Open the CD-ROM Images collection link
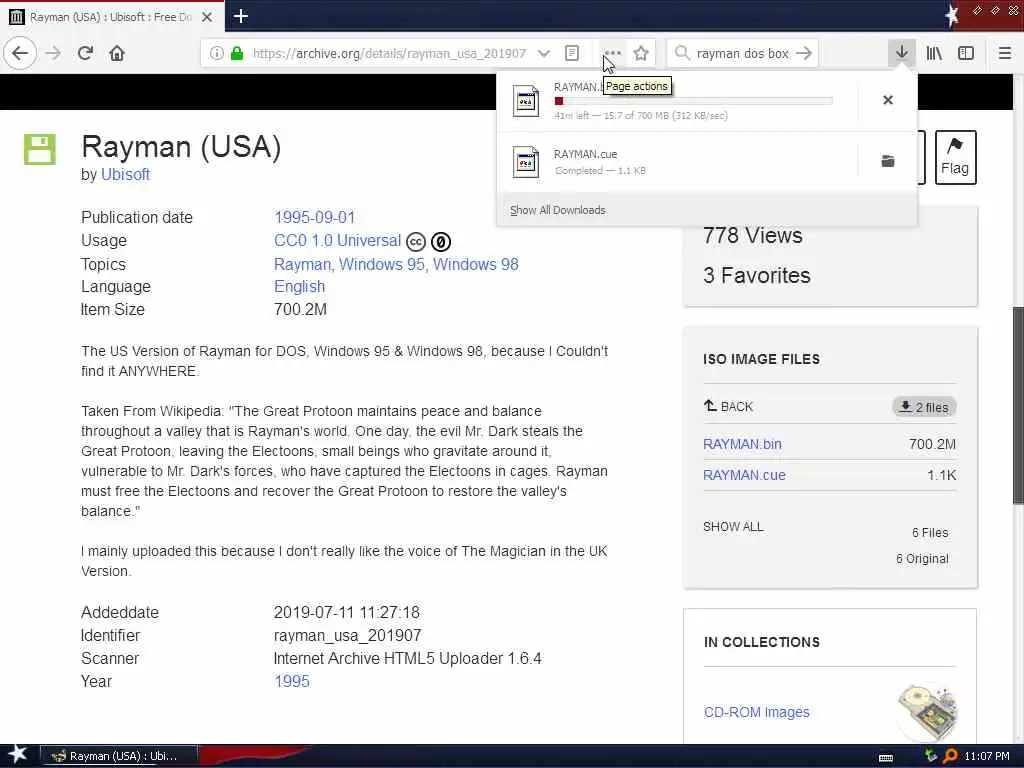This screenshot has width=1024, height=768. point(756,712)
